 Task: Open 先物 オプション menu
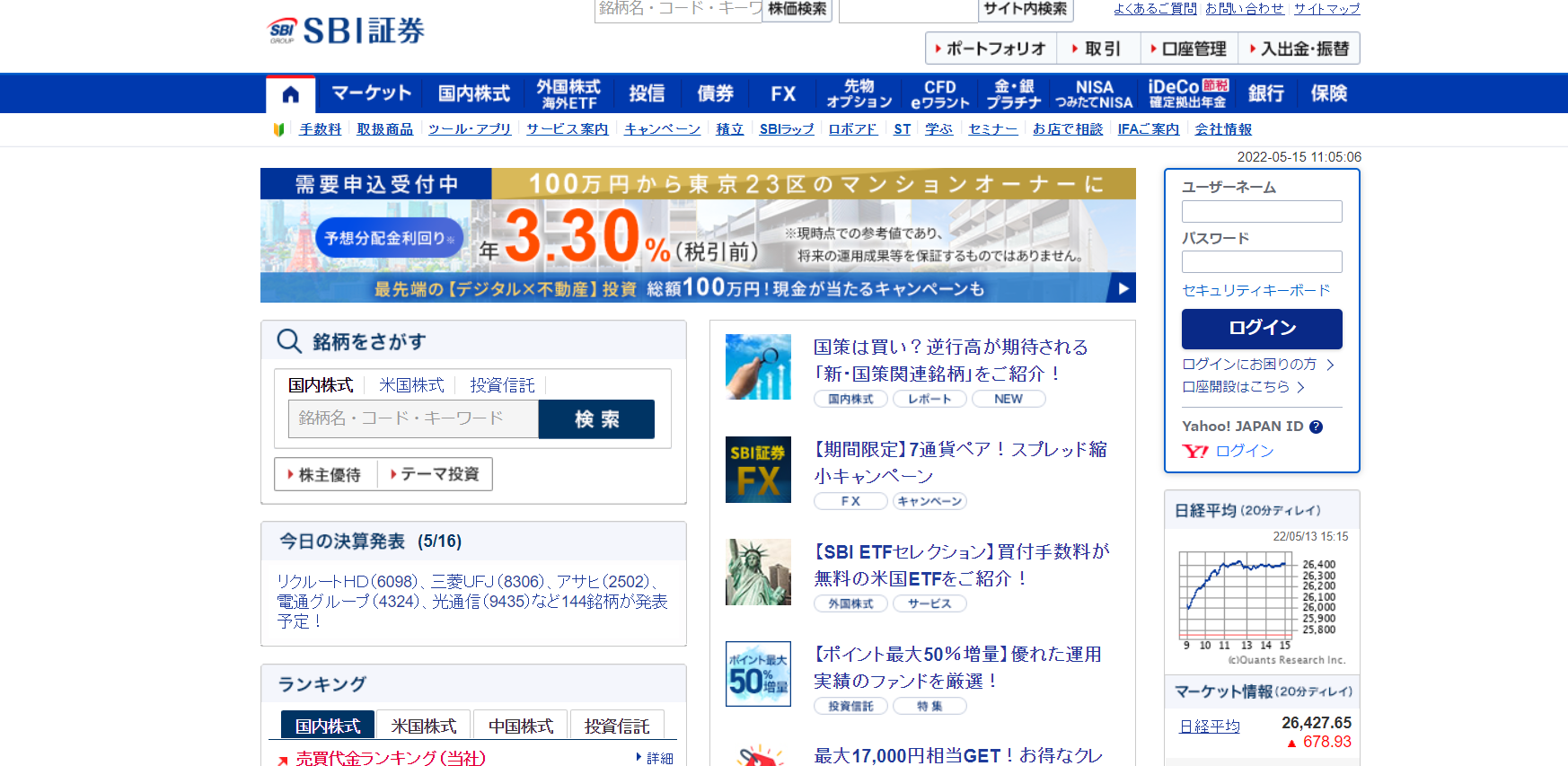point(859,93)
